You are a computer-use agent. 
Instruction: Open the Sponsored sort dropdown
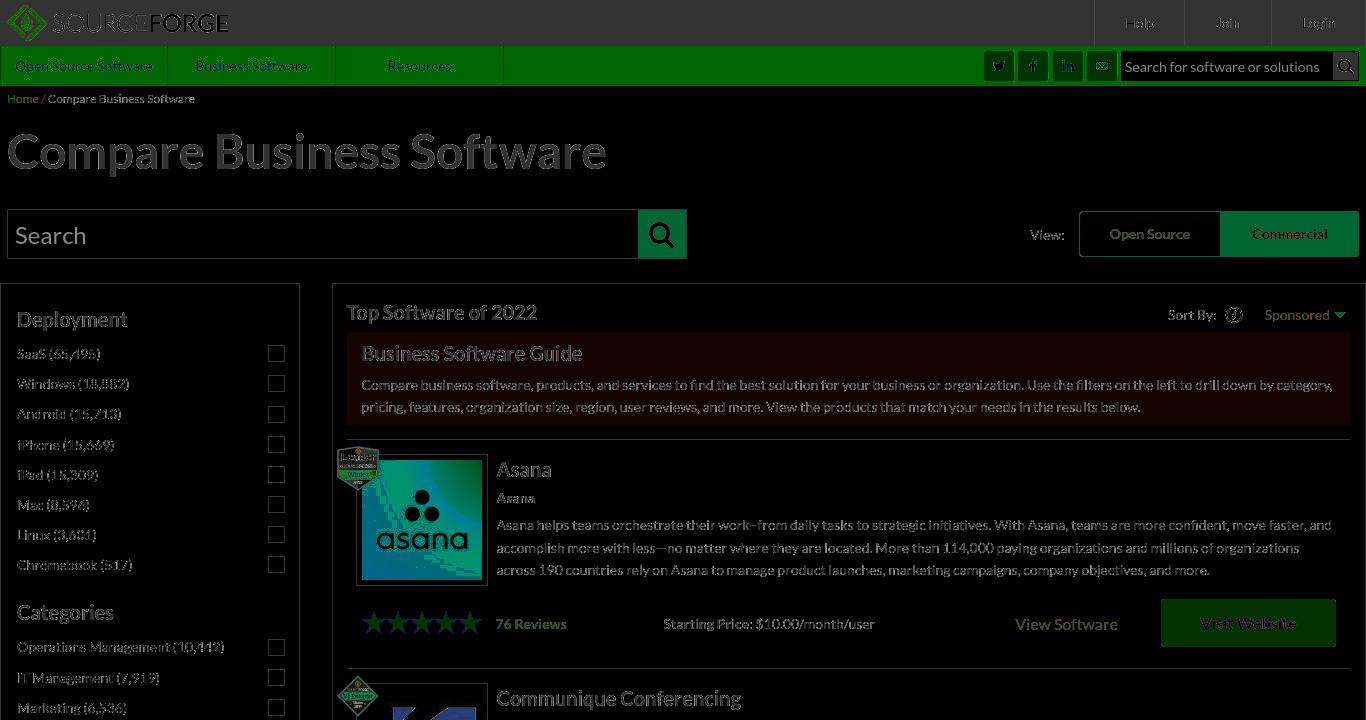point(1305,315)
